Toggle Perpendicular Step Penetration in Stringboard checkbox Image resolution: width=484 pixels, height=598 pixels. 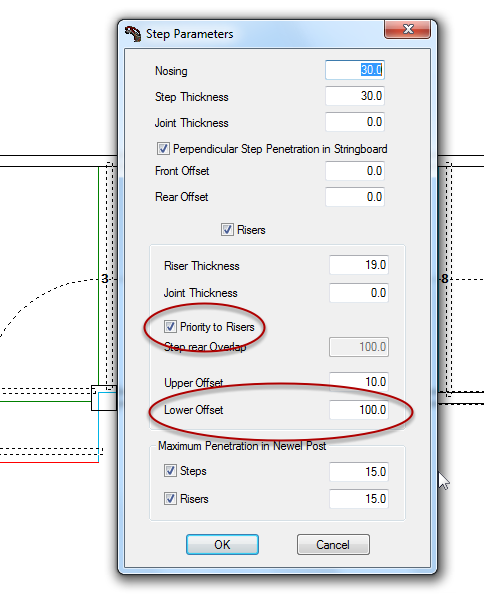click(x=163, y=148)
